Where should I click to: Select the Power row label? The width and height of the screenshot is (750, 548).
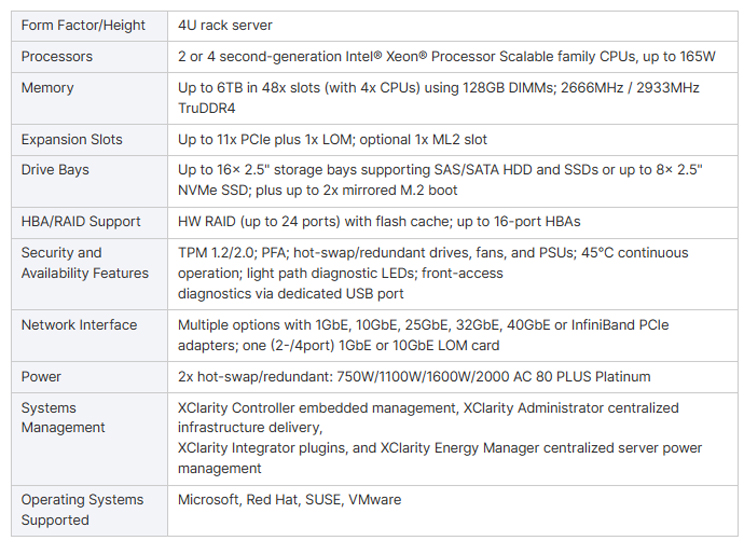41,377
